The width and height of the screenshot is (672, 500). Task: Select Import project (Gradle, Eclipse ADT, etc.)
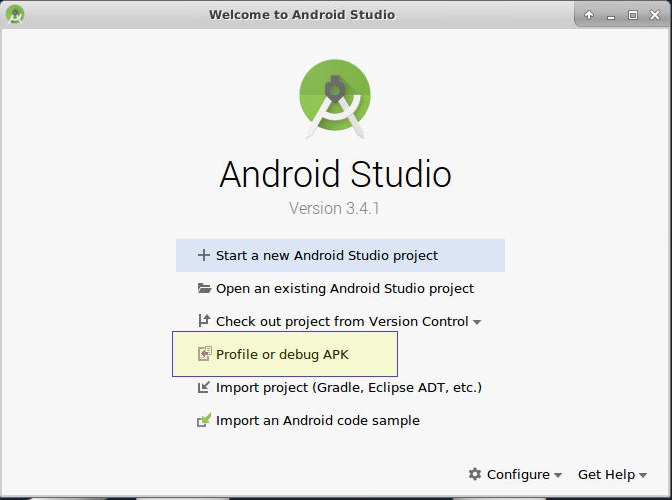(349, 387)
